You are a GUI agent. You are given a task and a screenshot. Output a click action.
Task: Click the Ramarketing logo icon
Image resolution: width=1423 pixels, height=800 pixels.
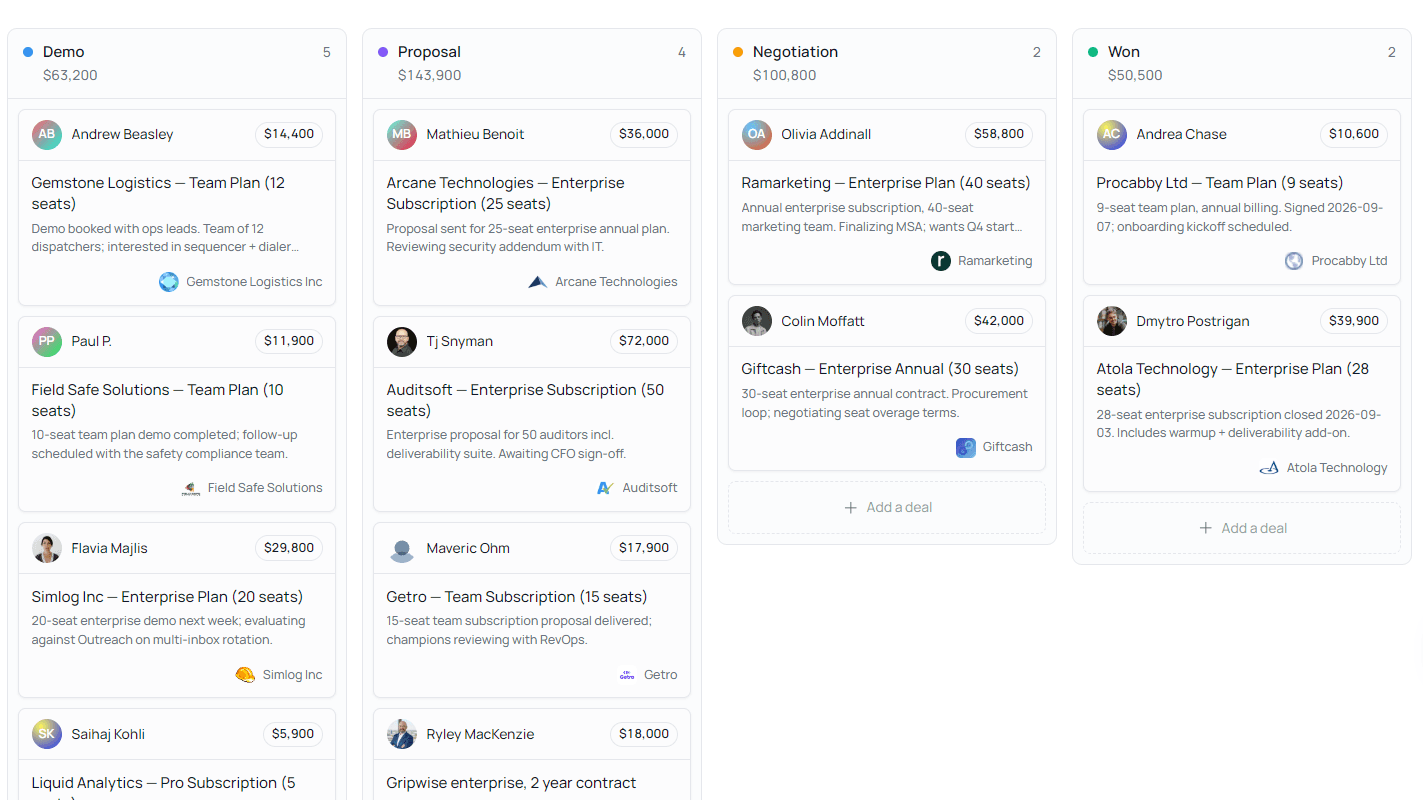941,261
